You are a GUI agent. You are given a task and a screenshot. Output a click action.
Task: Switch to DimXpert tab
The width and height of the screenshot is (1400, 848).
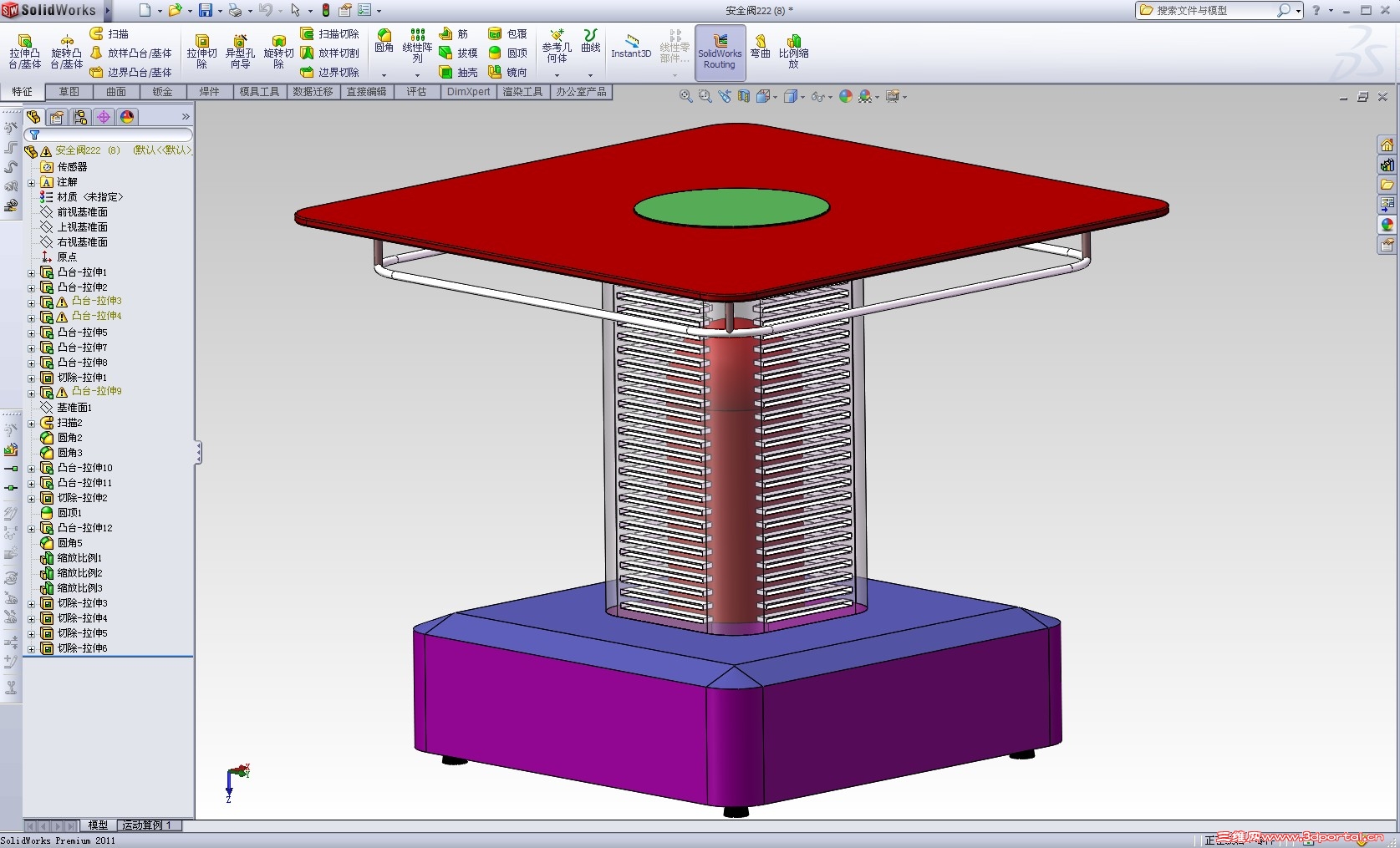[468, 92]
